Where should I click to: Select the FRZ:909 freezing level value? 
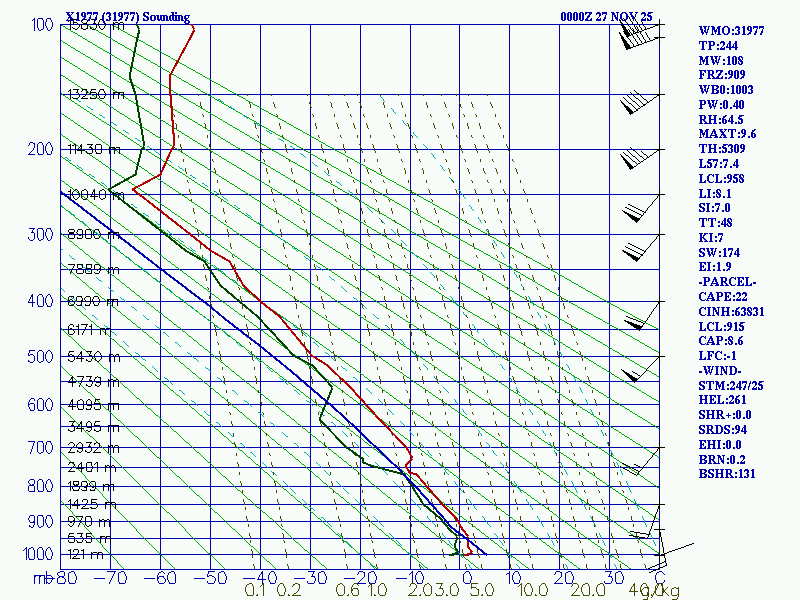click(x=721, y=74)
